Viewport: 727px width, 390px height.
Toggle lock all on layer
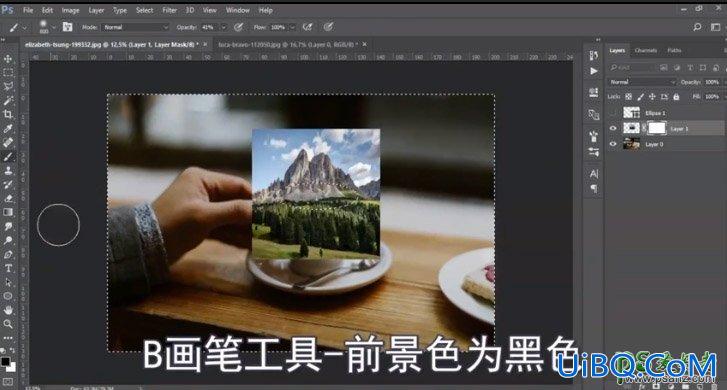[x=676, y=96]
